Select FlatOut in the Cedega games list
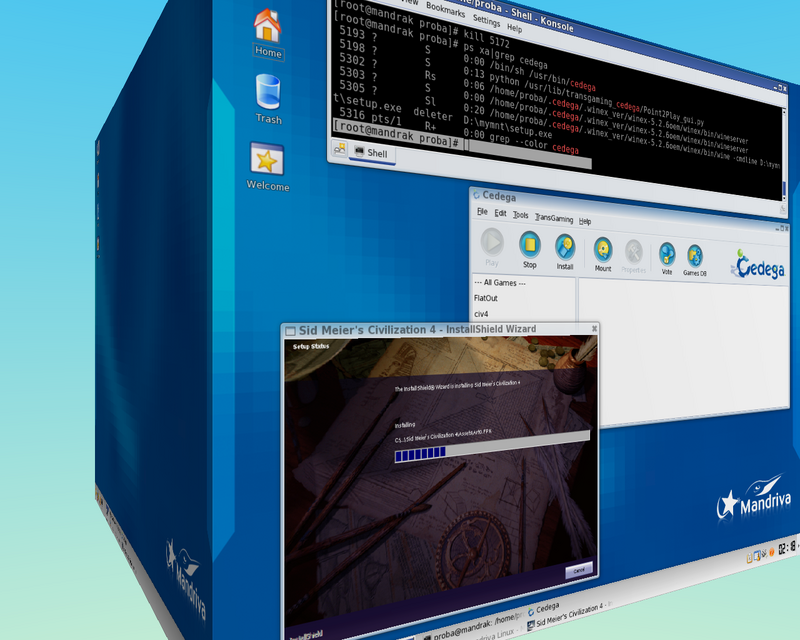Image resolution: width=800 pixels, height=640 pixels. 486,298
